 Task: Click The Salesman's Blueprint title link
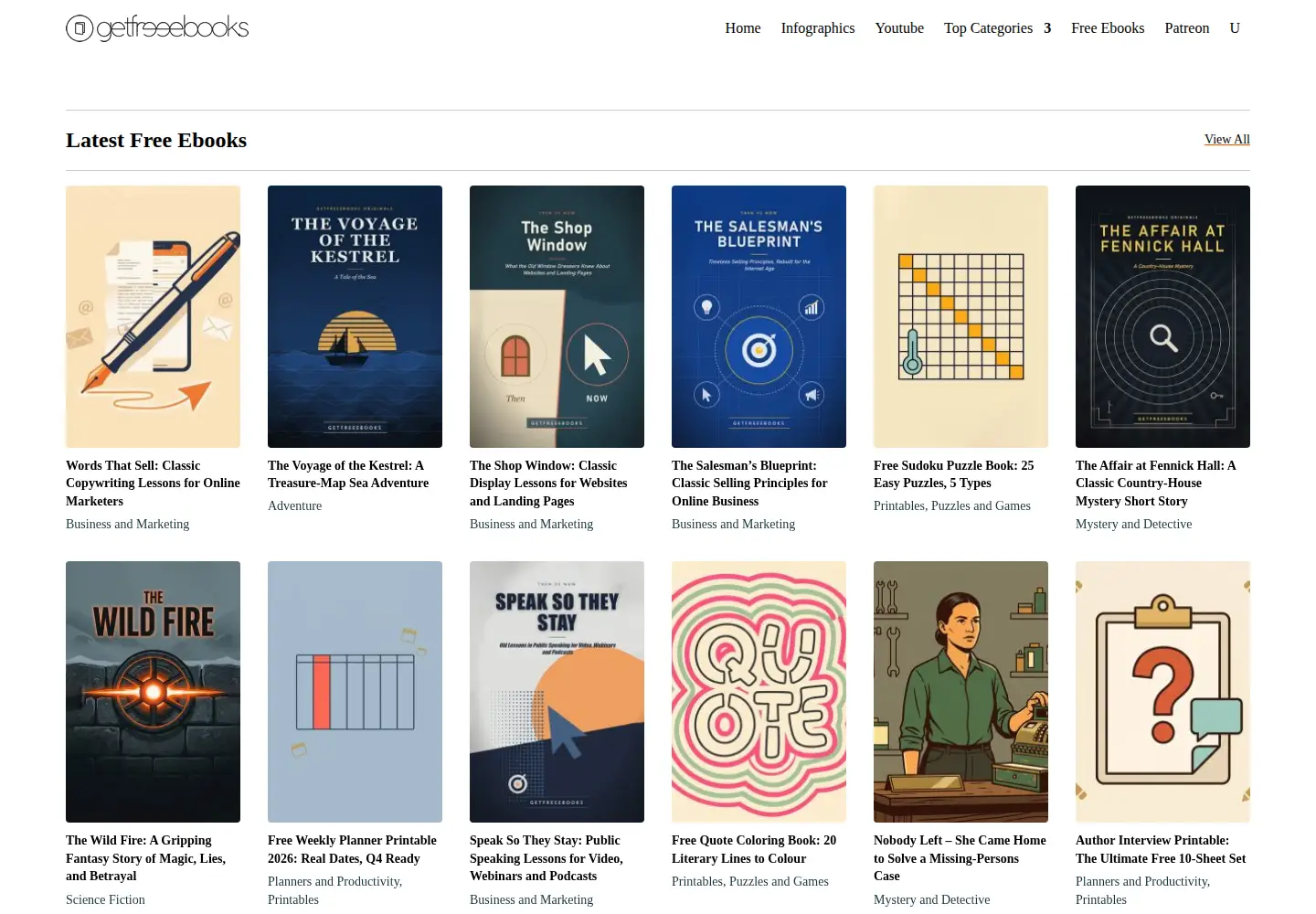[x=749, y=484]
